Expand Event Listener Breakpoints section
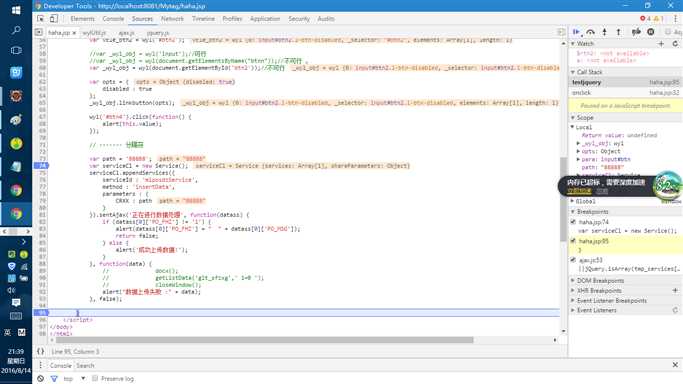This screenshot has width=683, height=384. click(x=573, y=300)
